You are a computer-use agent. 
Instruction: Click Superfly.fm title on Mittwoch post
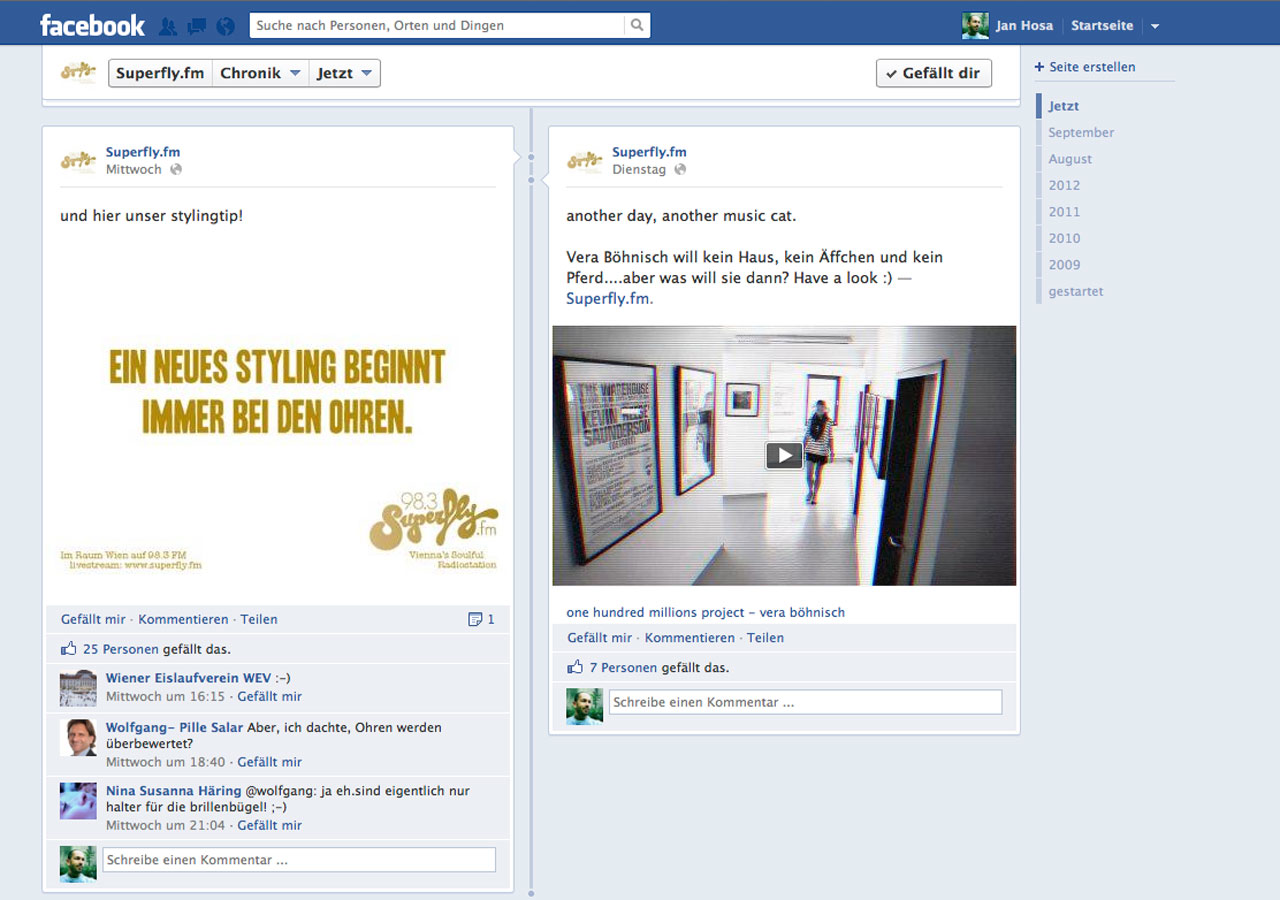point(143,152)
